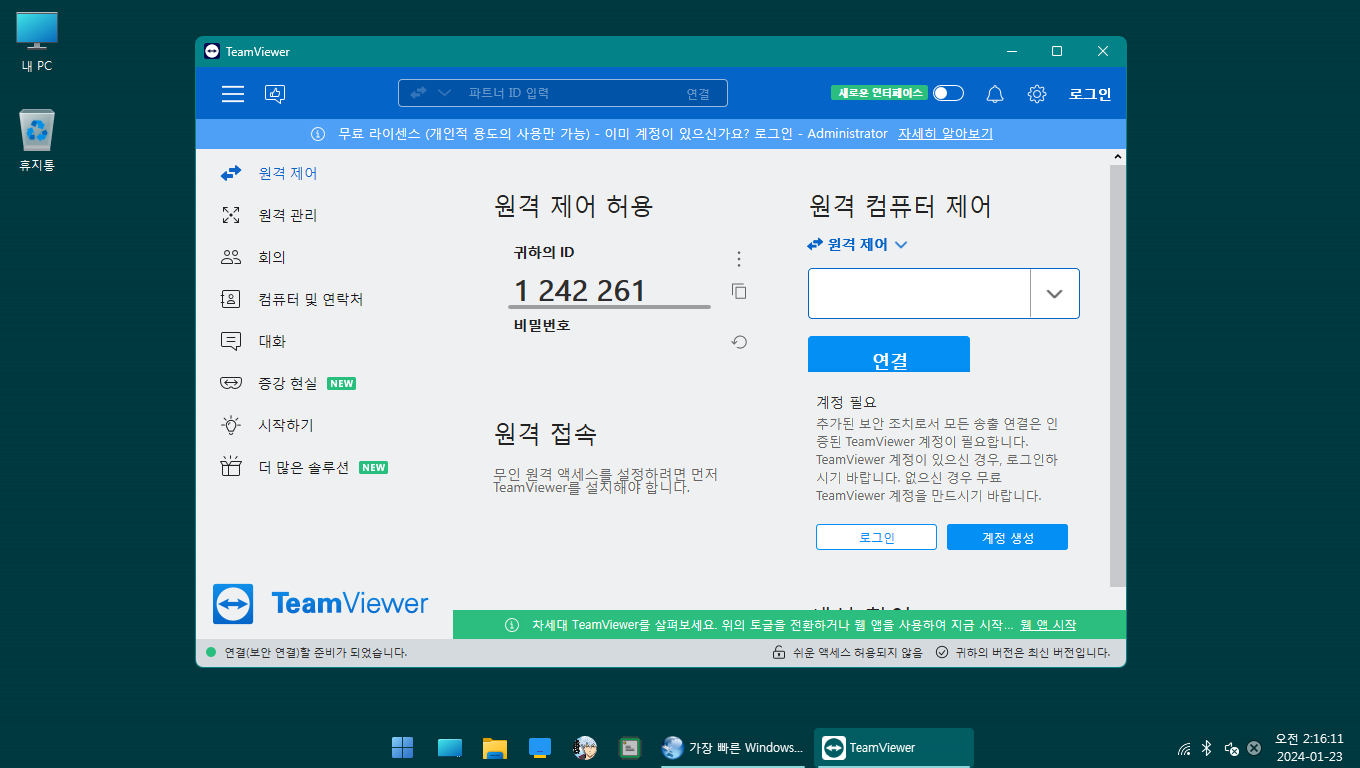Click the TeamViewer taskbar button
This screenshot has height=768, width=1360.
893,747
